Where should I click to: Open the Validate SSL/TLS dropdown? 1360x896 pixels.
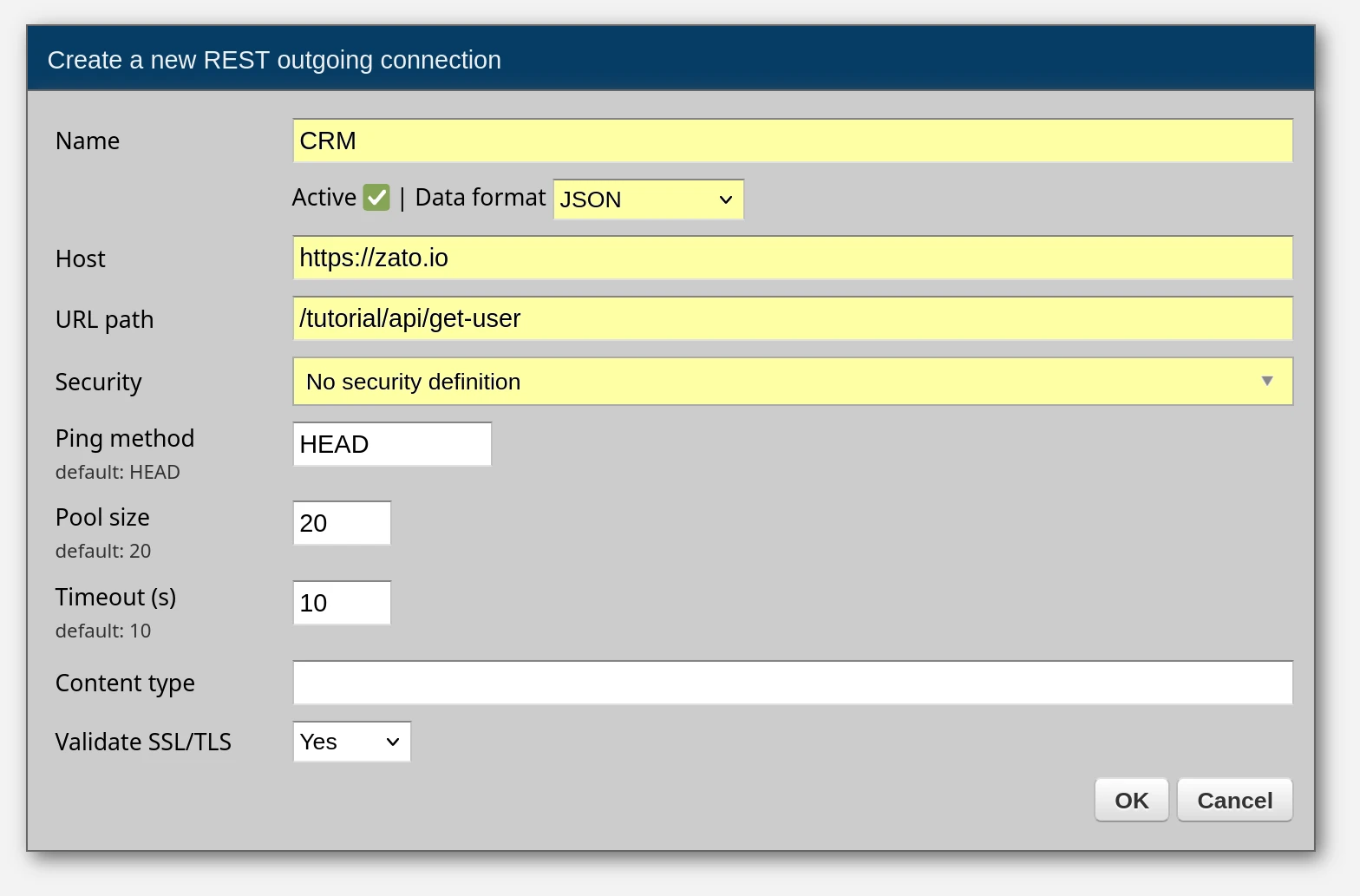coord(351,742)
